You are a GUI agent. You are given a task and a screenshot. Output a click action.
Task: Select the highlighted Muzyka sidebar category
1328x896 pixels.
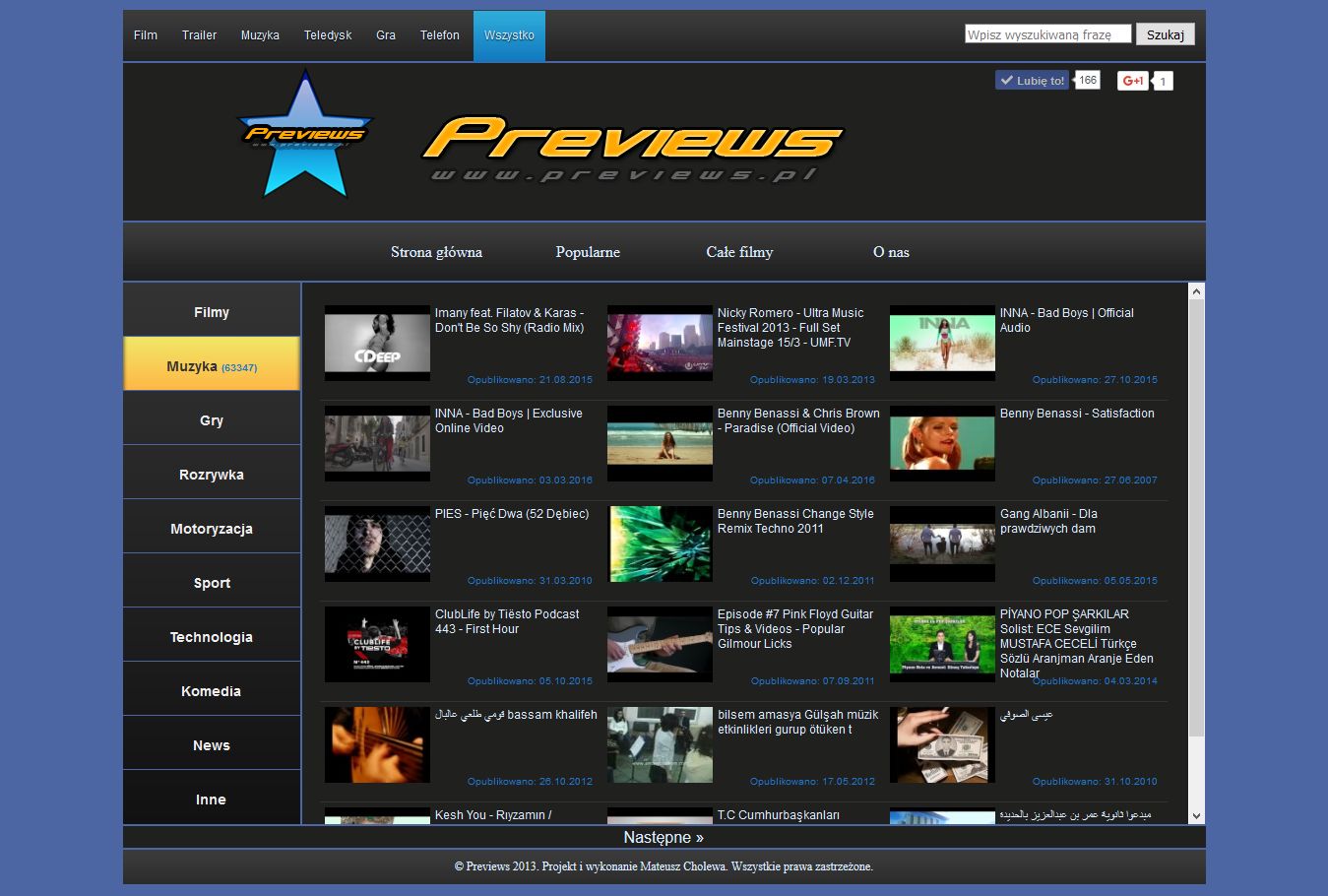pyautogui.click(x=212, y=366)
